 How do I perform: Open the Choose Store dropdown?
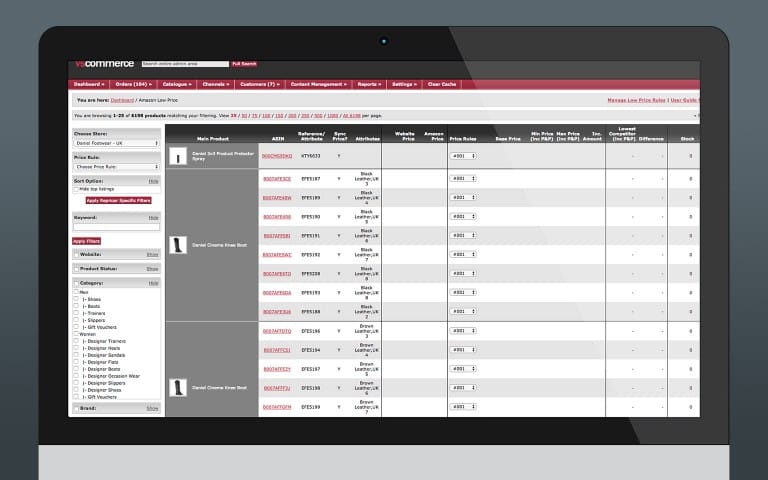(x=116, y=143)
